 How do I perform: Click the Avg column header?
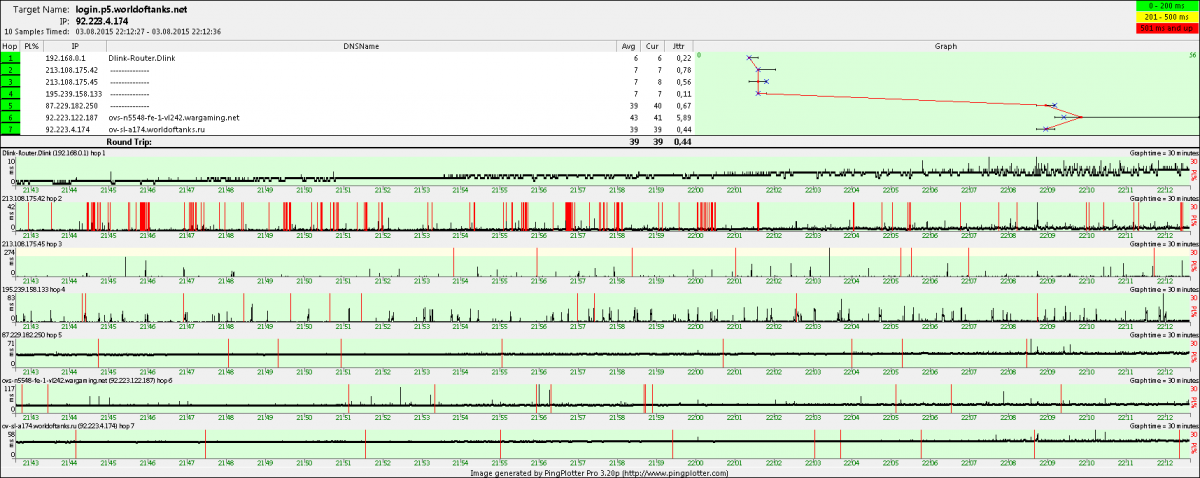click(628, 46)
